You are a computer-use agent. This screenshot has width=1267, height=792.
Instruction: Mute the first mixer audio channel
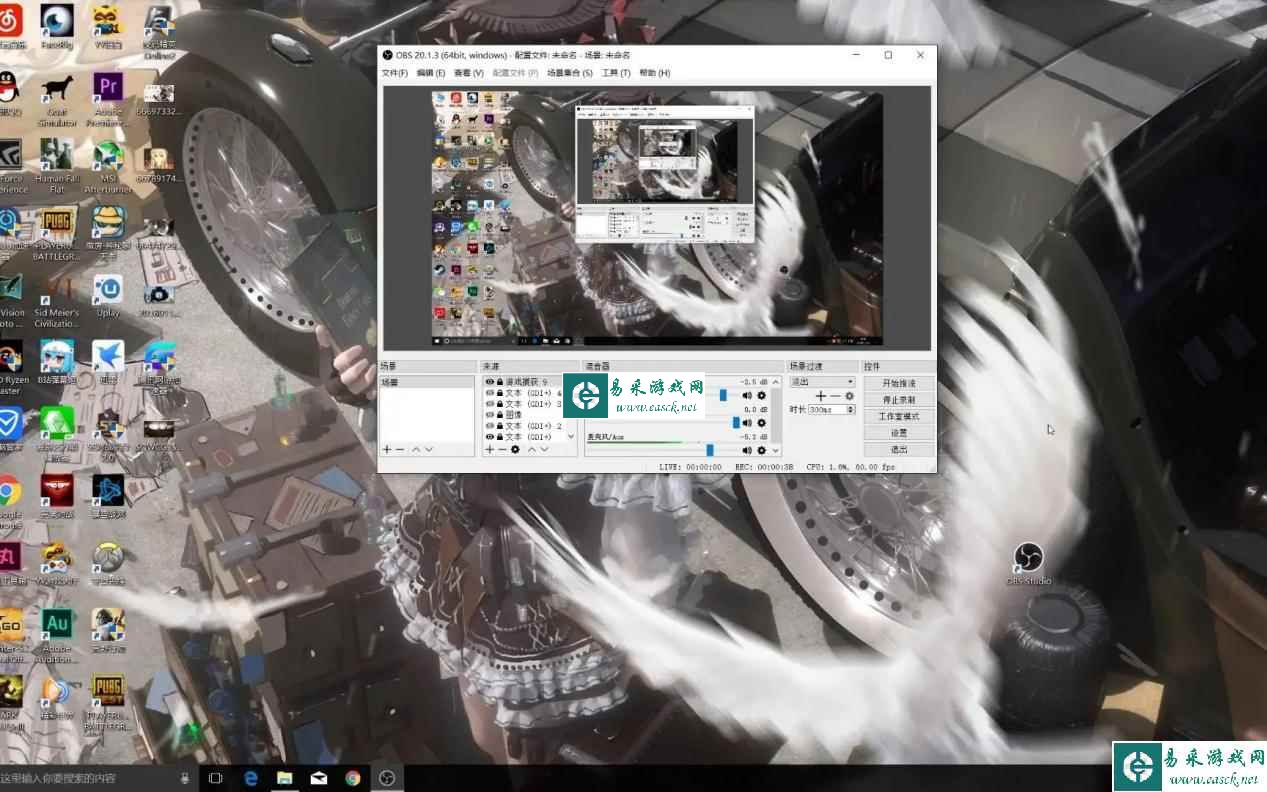click(x=747, y=395)
